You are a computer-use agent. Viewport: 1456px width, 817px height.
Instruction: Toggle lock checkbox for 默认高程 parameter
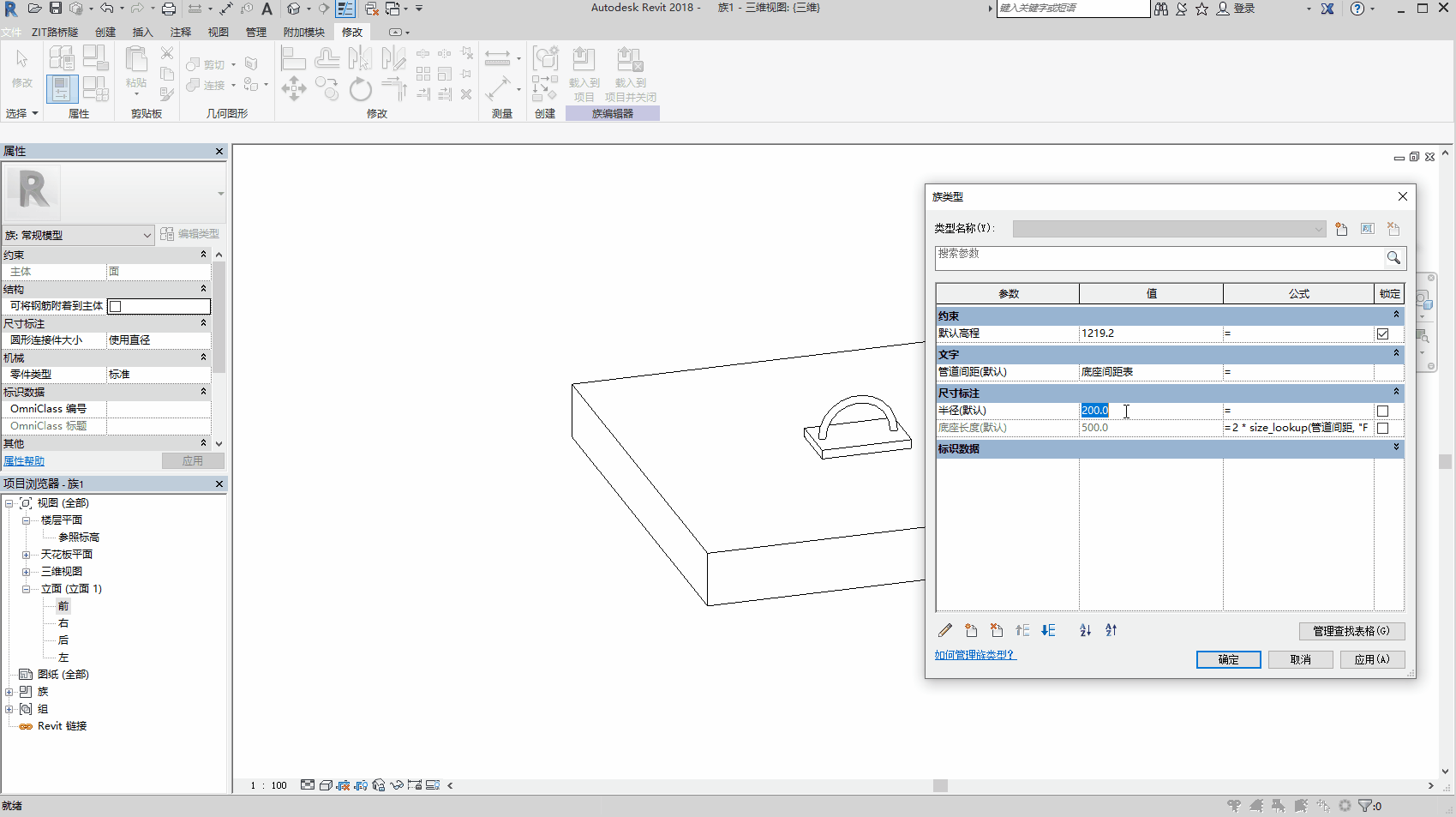click(x=1382, y=333)
